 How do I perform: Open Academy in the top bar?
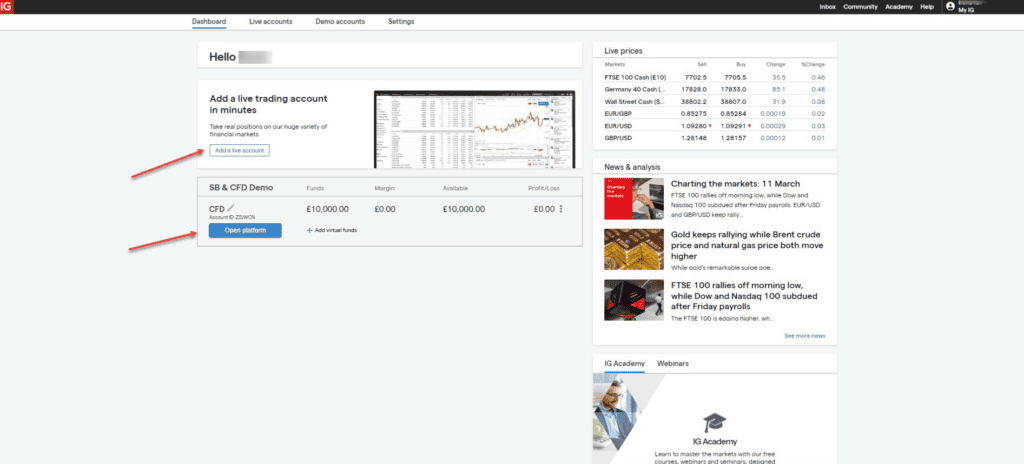point(899,7)
